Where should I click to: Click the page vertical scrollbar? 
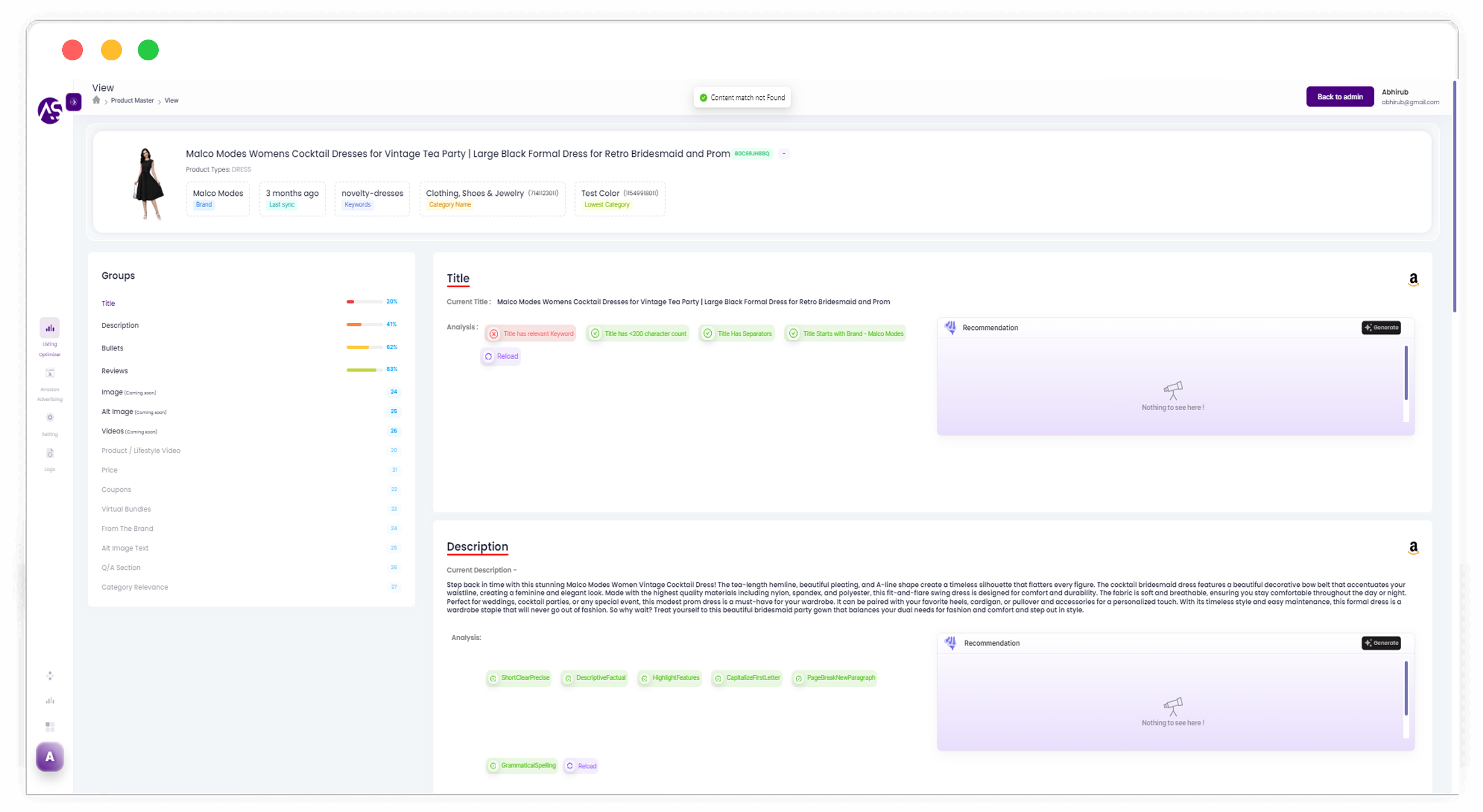pyautogui.click(x=1454, y=195)
